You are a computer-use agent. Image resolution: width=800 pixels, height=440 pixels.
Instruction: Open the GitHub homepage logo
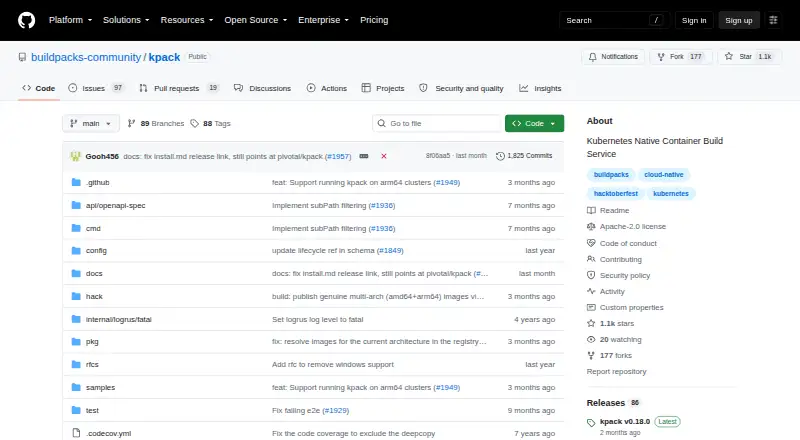[x=27, y=20]
